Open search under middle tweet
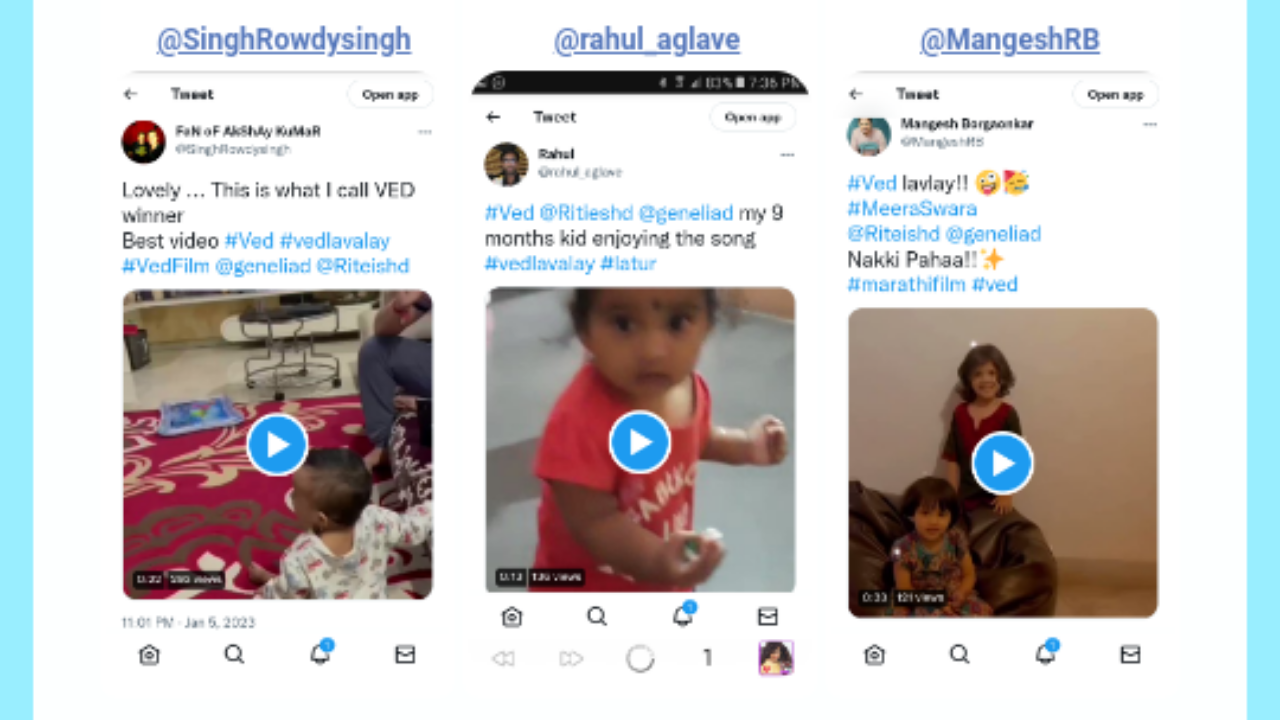The image size is (1280, 720). (597, 616)
